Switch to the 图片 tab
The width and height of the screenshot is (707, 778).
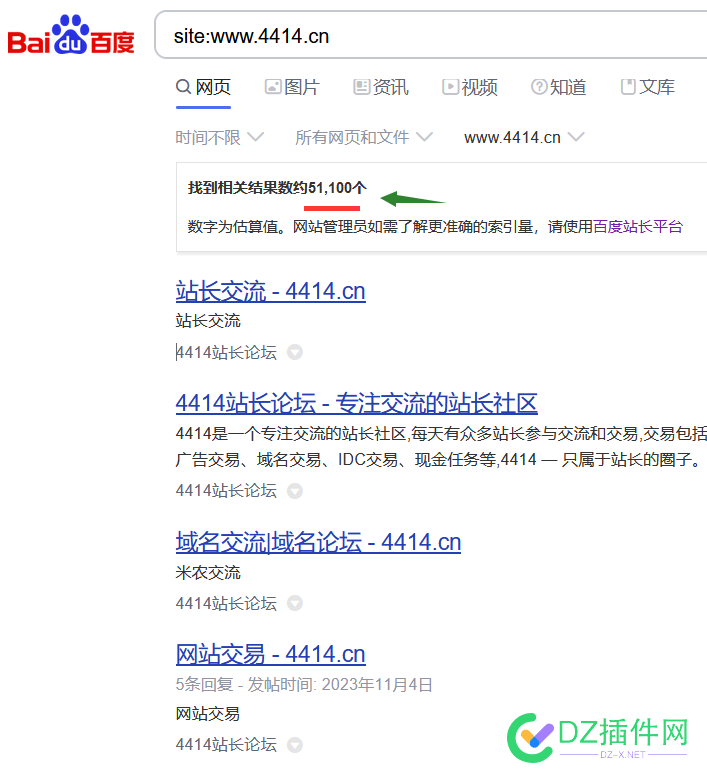pos(292,87)
